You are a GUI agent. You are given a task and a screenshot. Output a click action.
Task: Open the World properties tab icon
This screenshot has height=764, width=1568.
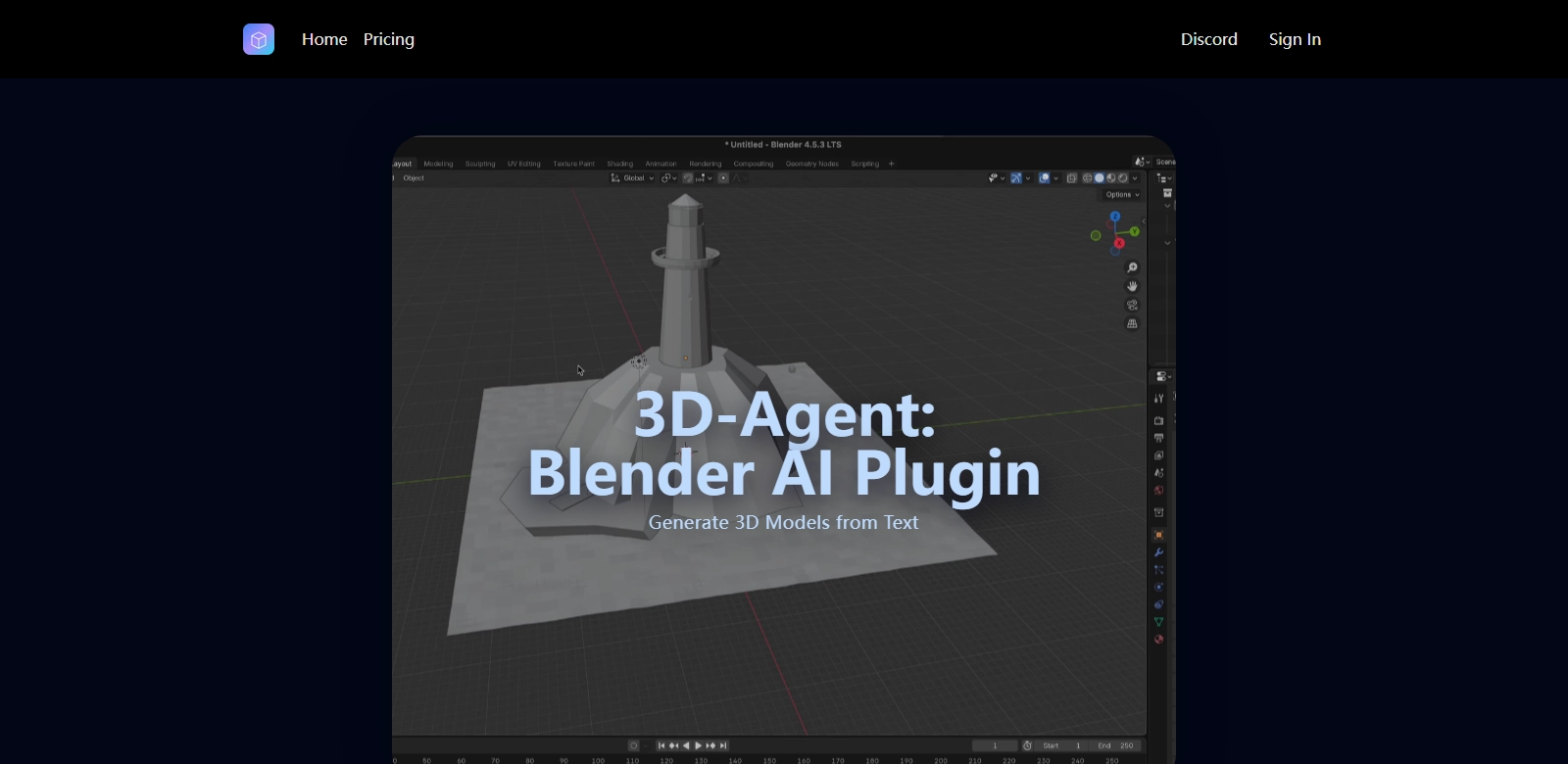point(1158,490)
